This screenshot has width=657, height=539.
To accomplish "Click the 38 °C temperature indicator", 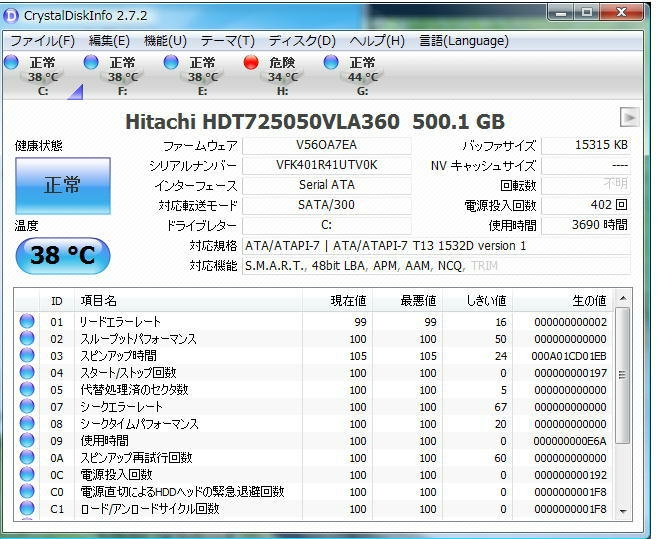I will (x=62, y=255).
